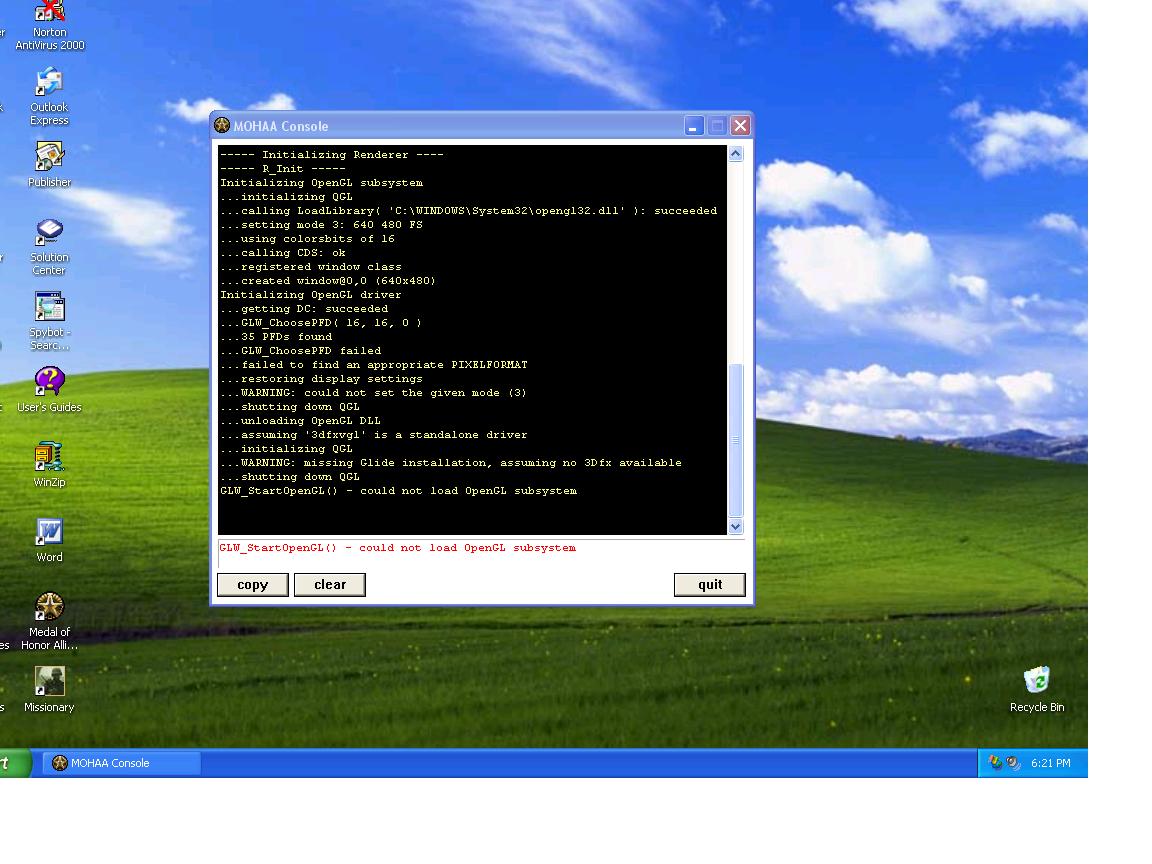Click the WinZip desktop shortcut
Image resolution: width=1152 pixels, height=864 pixels.
point(49,464)
